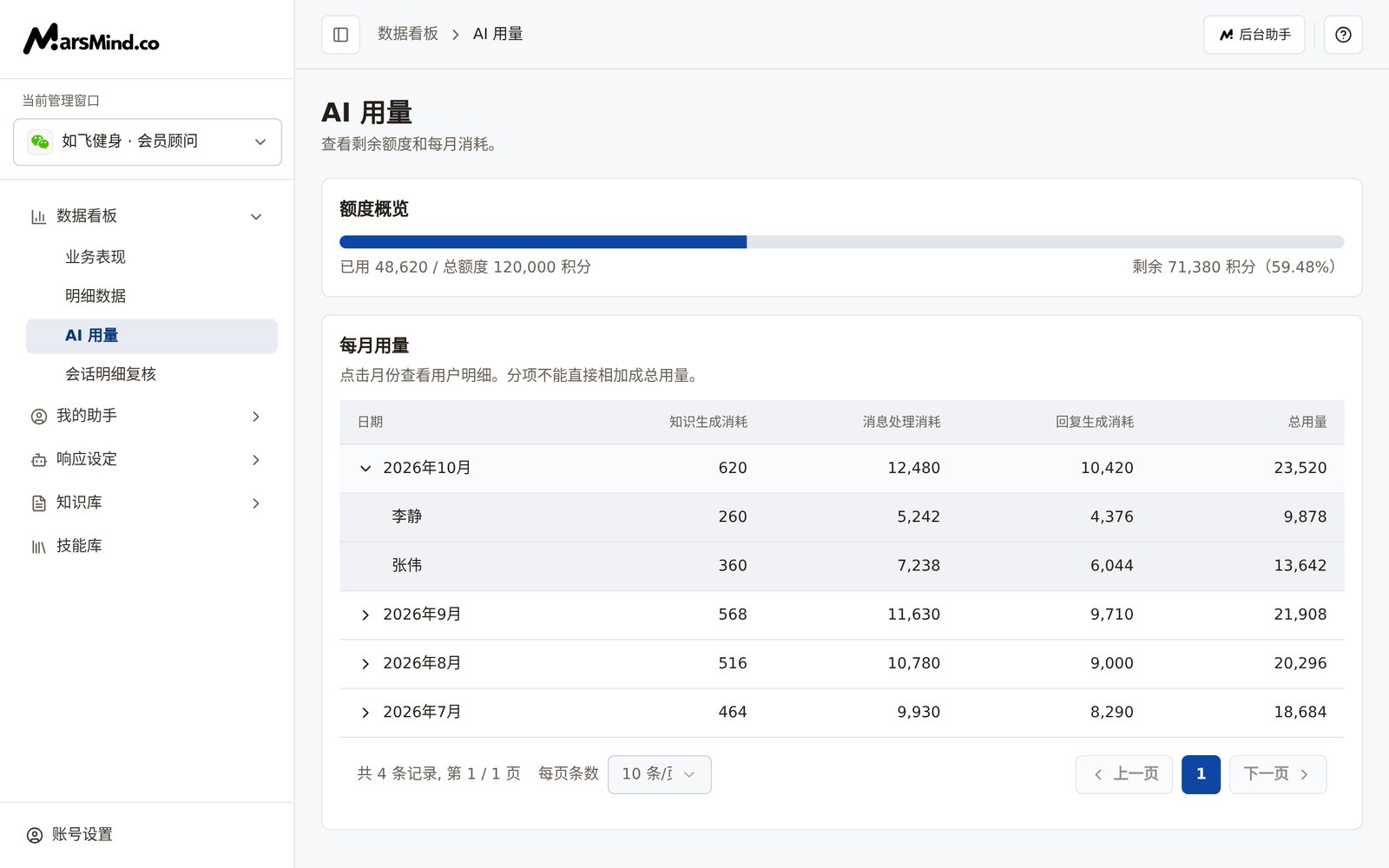Click the 上一页 pagination button
1389x868 pixels.
tap(1124, 774)
